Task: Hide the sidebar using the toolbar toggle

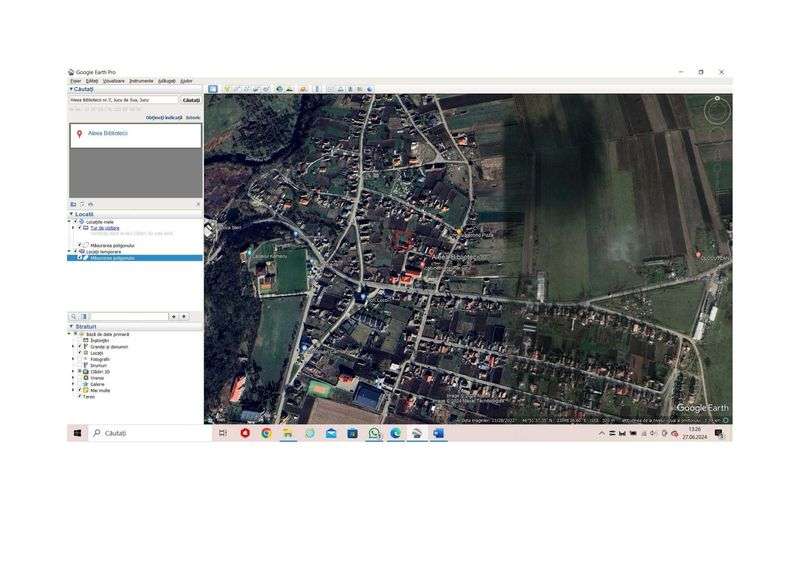Action: point(212,89)
